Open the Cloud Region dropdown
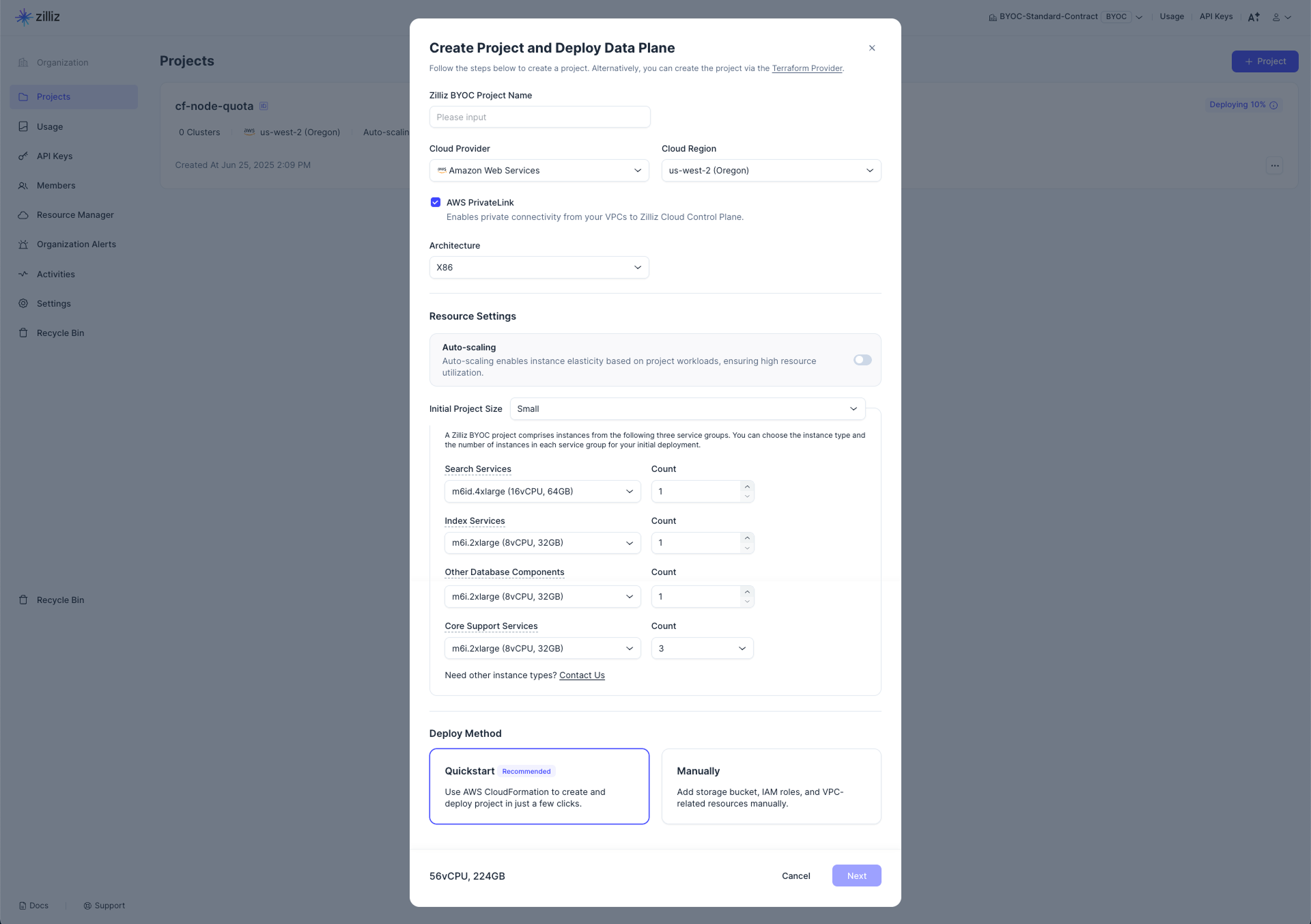The width and height of the screenshot is (1311, 924). [771, 170]
